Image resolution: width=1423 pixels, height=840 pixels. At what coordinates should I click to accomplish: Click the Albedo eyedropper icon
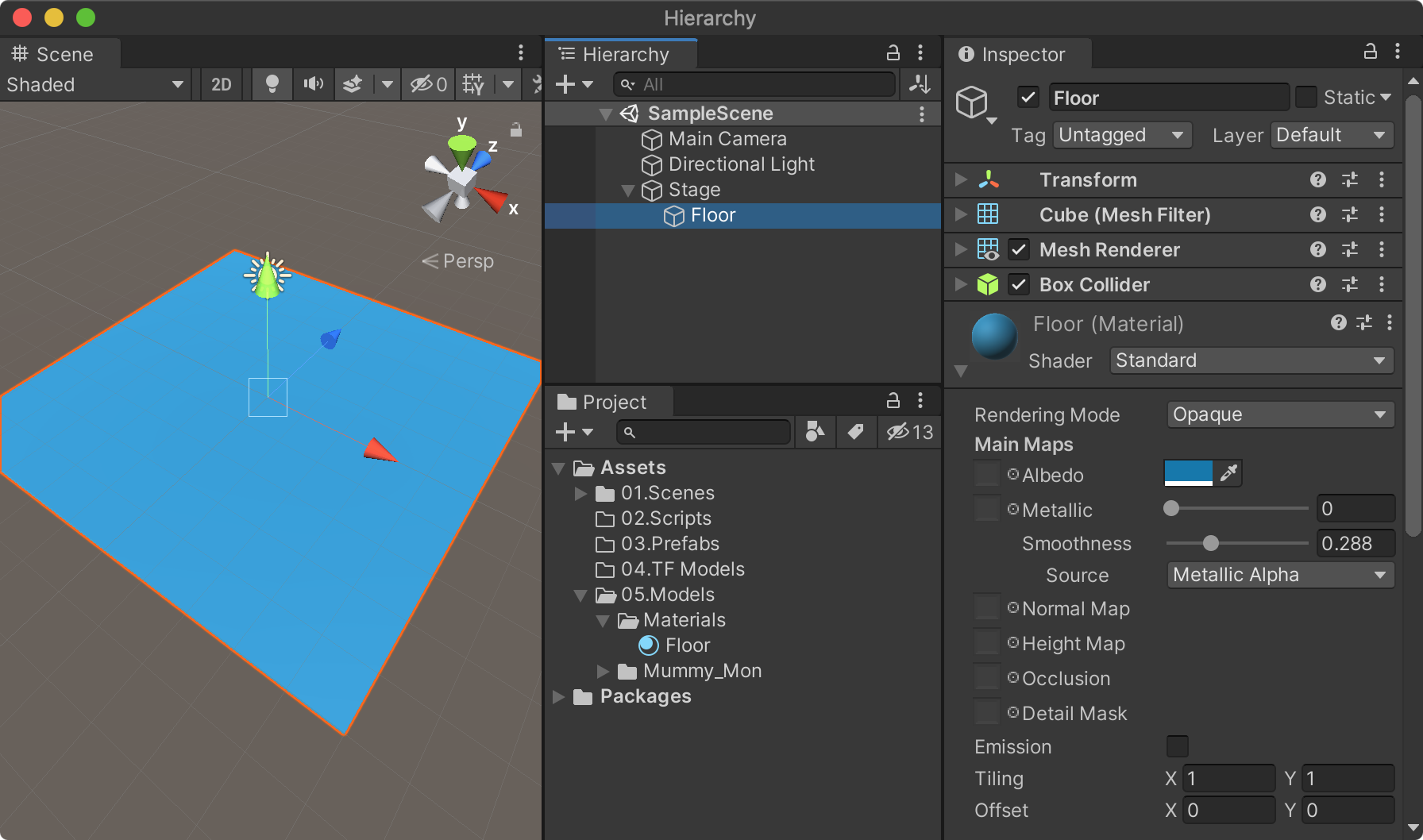coord(1228,473)
